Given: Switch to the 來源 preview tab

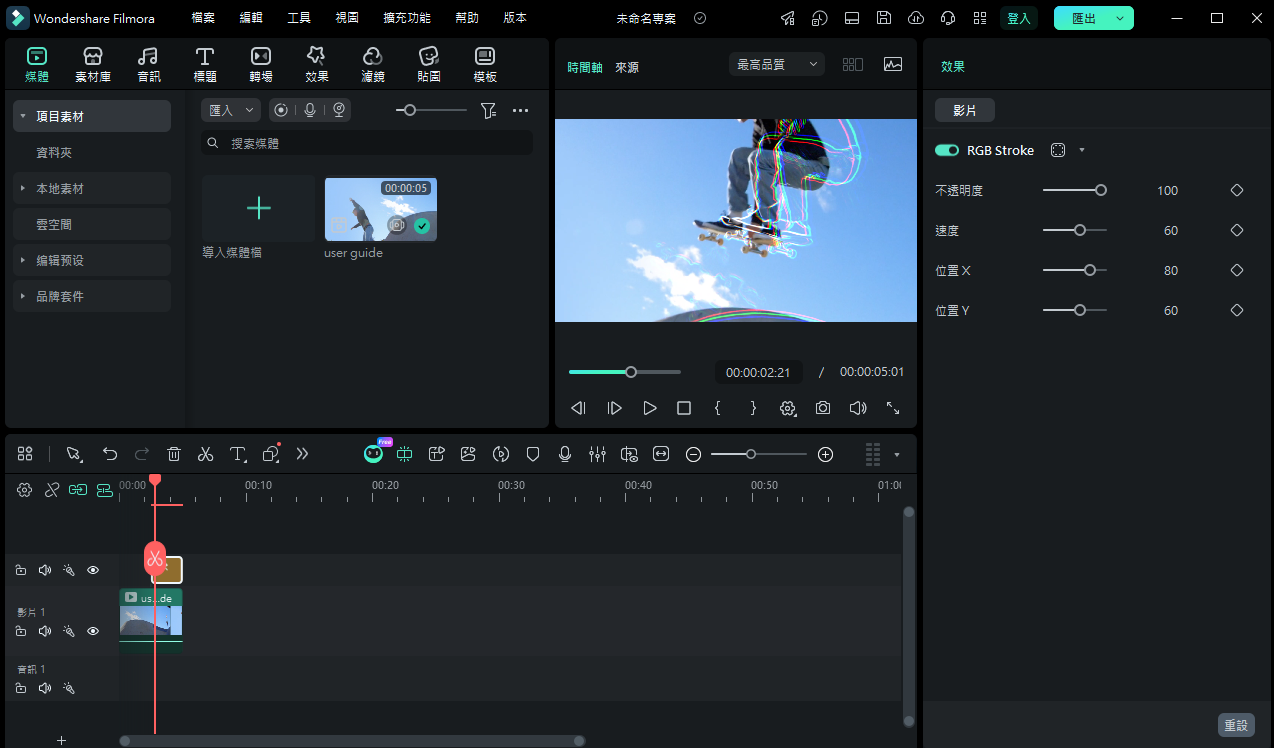Looking at the screenshot, I should pos(627,67).
